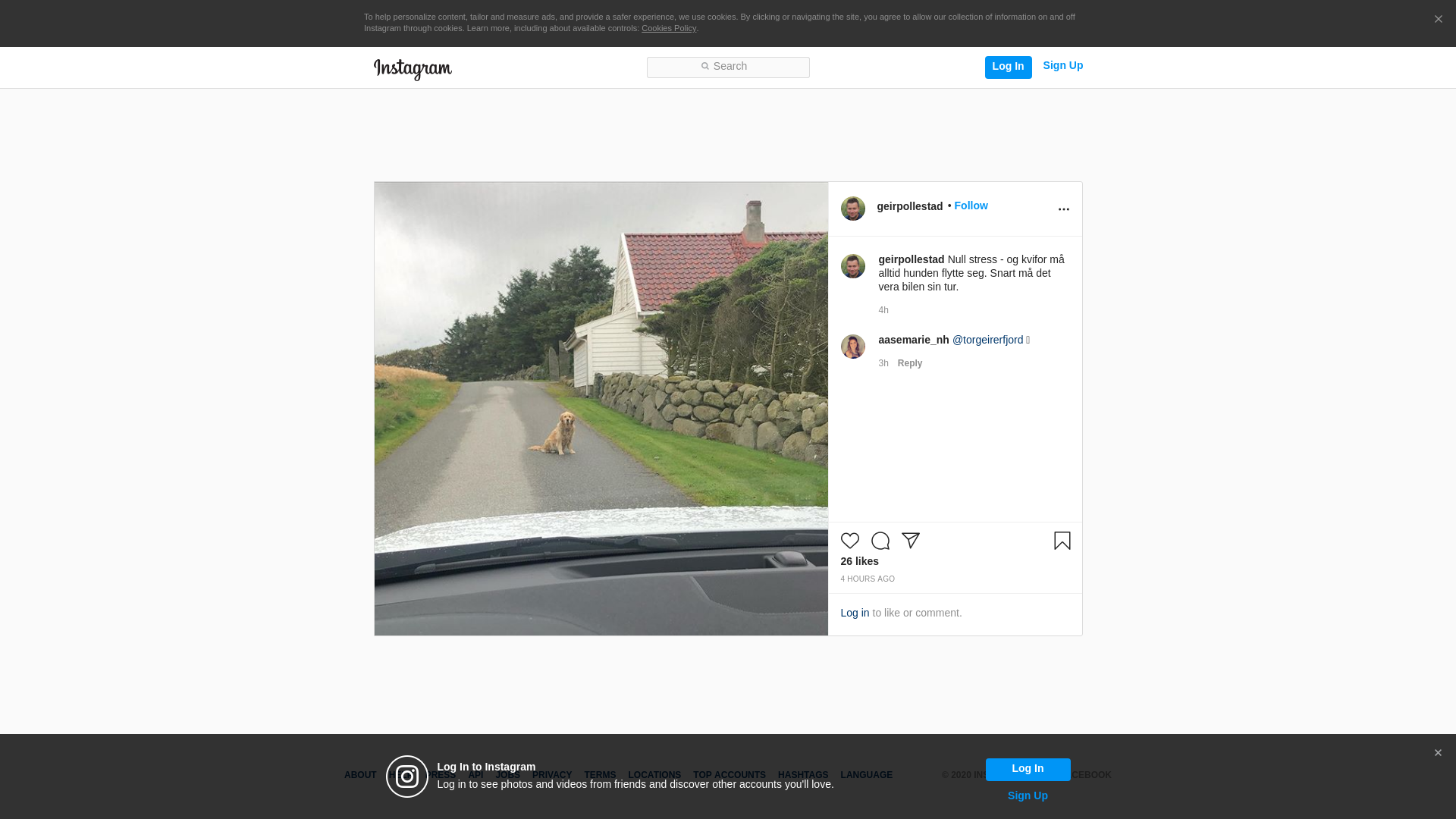
Task: Click geirpollestad username in post header
Action: (x=910, y=206)
